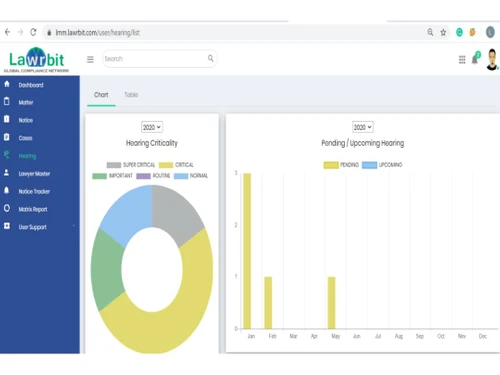Expand the User Support submenu arrow
Viewport: 500px width, 375px height.
pyautogui.click(x=73, y=226)
